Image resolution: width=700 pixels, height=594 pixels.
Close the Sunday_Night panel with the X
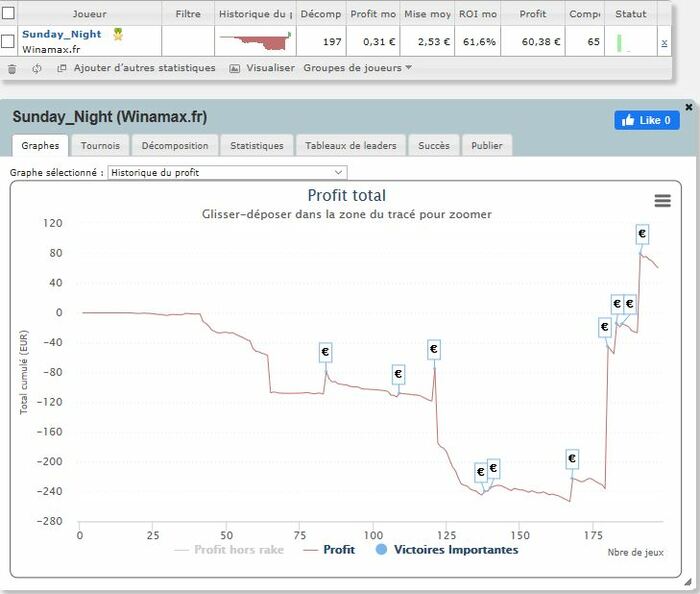click(689, 107)
